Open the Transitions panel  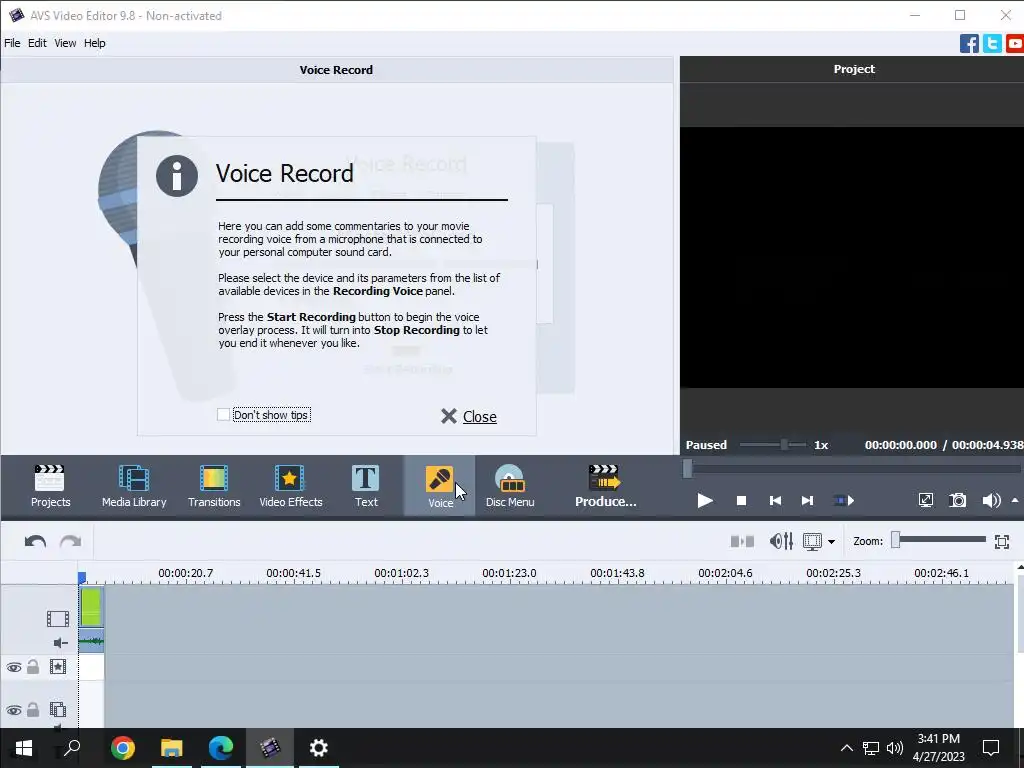(x=214, y=486)
